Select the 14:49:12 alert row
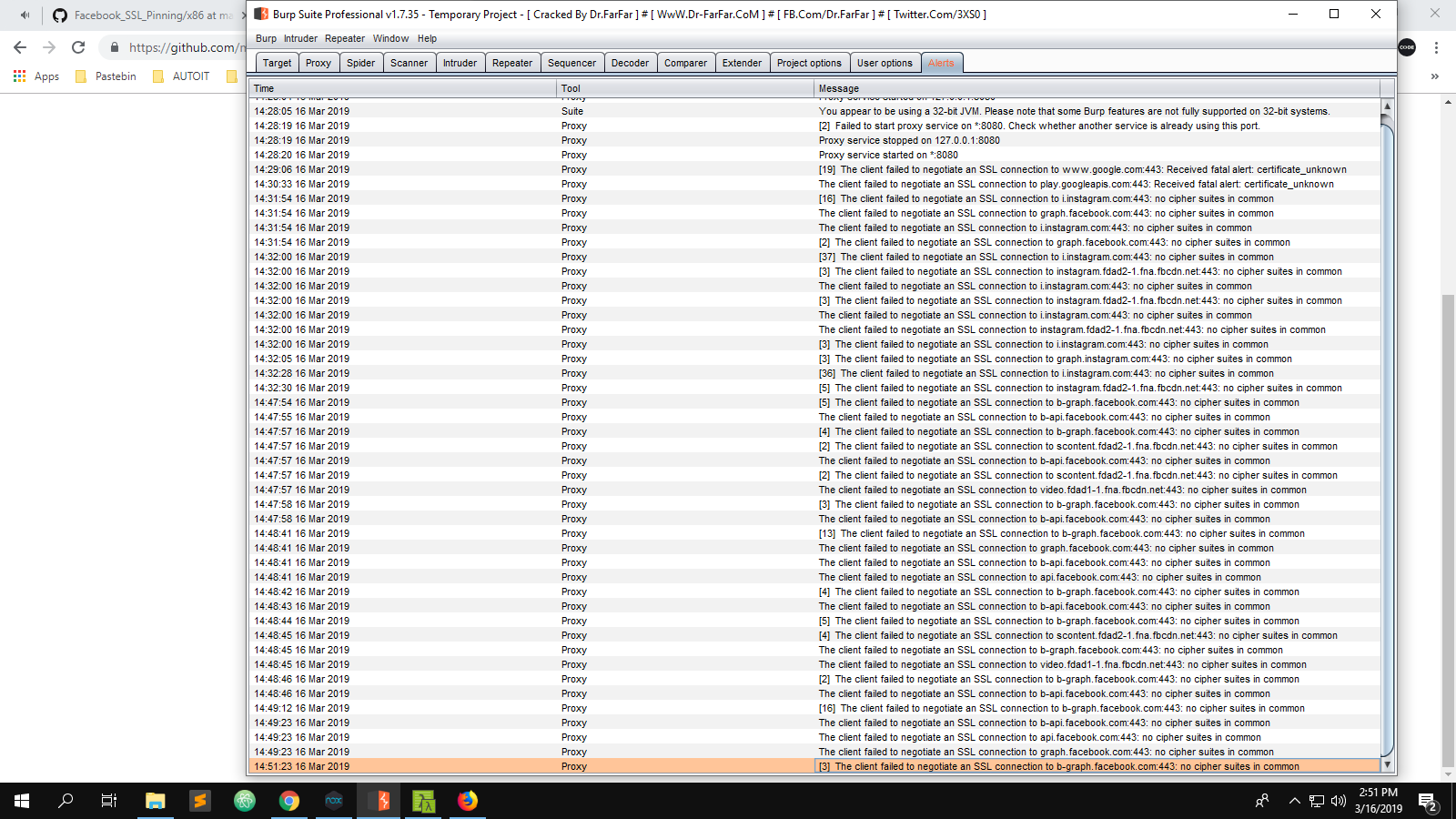The width and height of the screenshot is (1456, 819). pyautogui.click(x=814, y=708)
